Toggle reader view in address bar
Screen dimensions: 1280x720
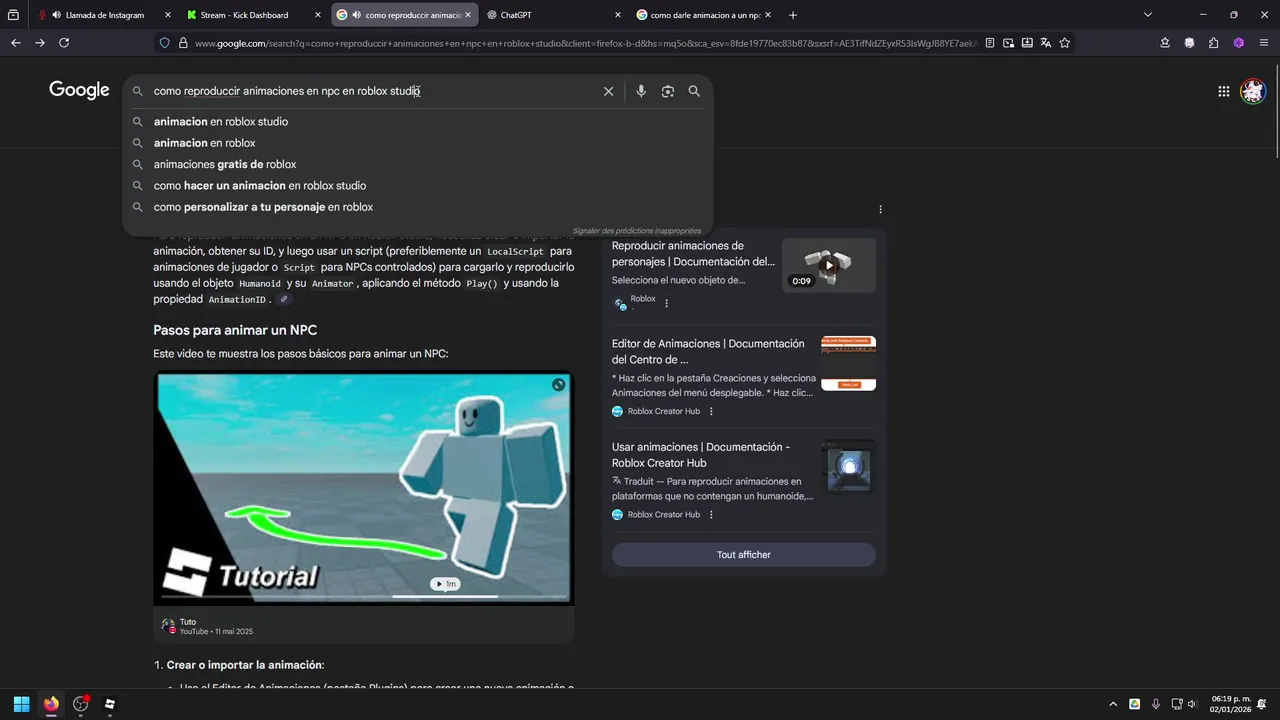pos(990,43)
